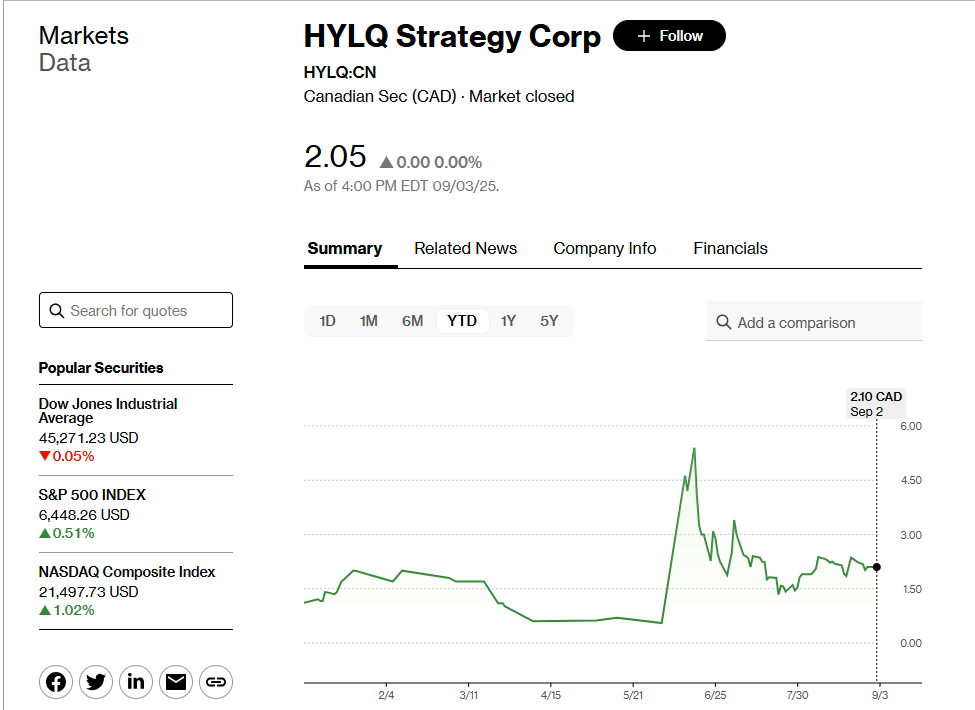Viewport: 975px width, 710px height.
Task: Click 21,497.73 USD NASDAQ value
Action: point(88,592)
